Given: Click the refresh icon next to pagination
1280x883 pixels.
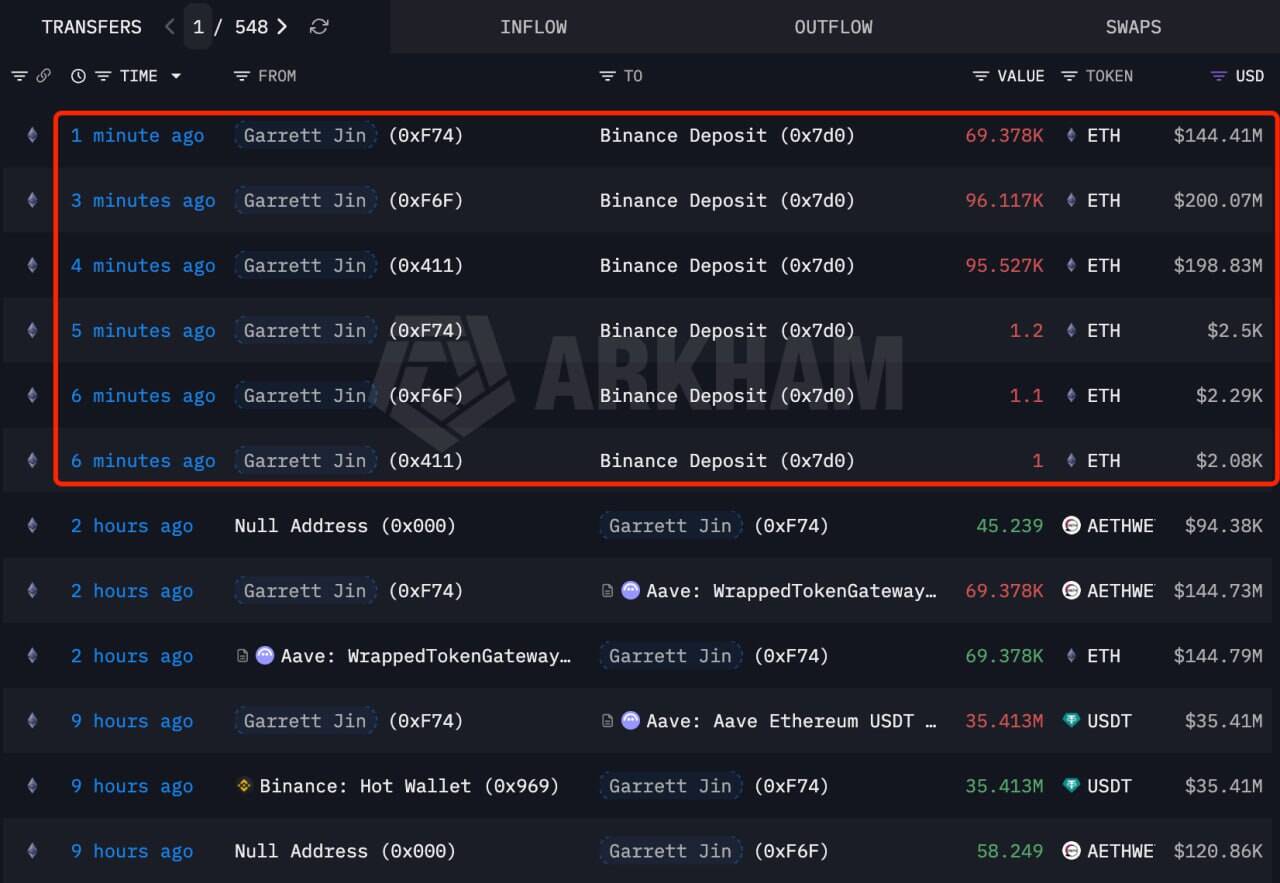Looking at the screenshot, I should (319, 27).
